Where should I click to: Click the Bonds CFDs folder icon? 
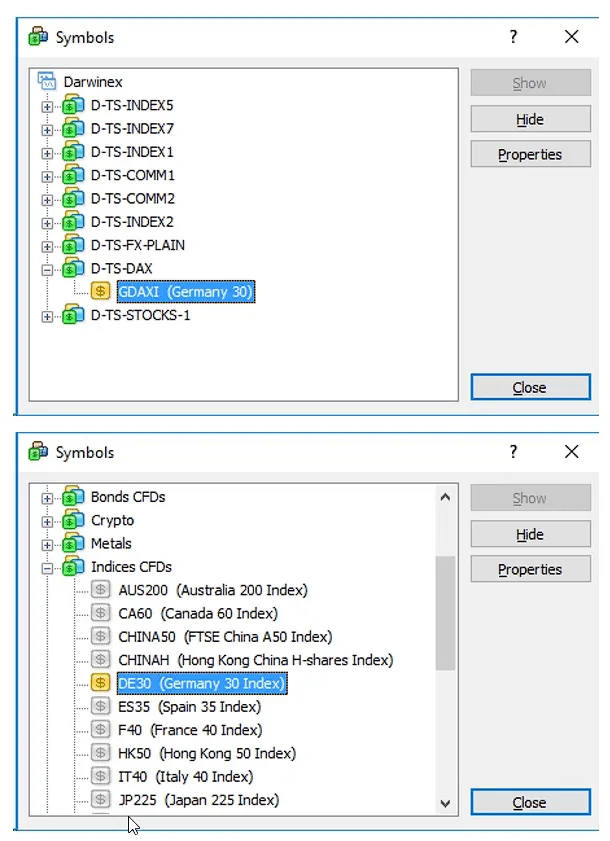pos(73,497)
